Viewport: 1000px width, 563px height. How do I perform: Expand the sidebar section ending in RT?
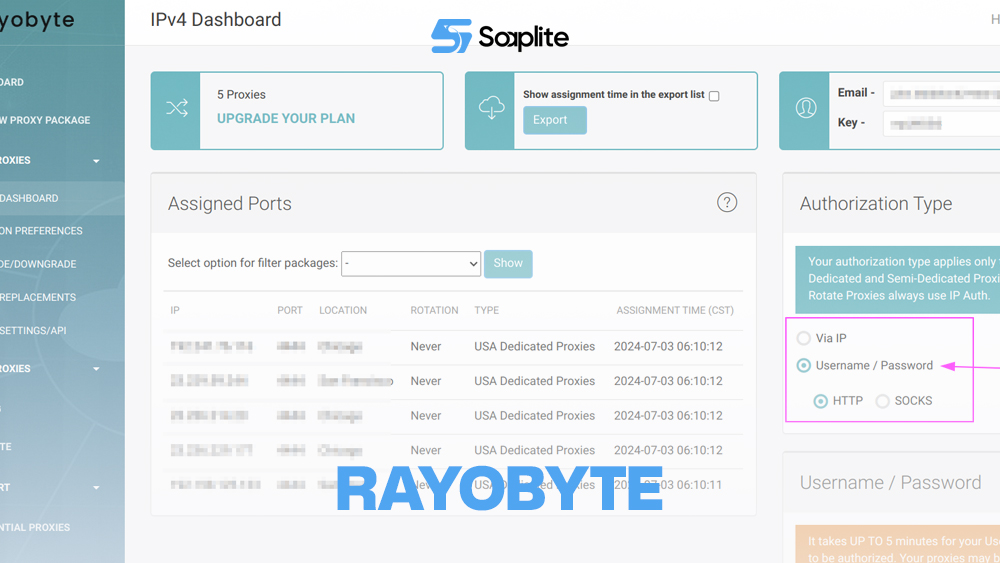coord(96,488)
